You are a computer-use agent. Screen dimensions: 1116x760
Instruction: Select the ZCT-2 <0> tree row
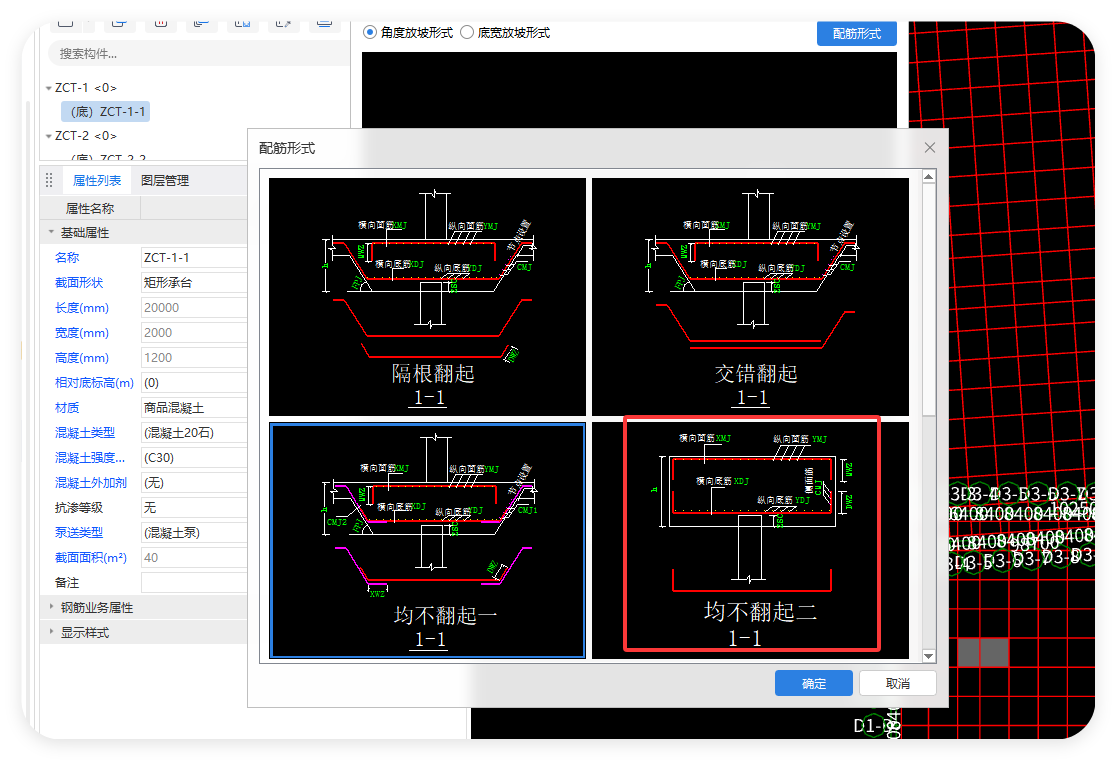(85, 136)
